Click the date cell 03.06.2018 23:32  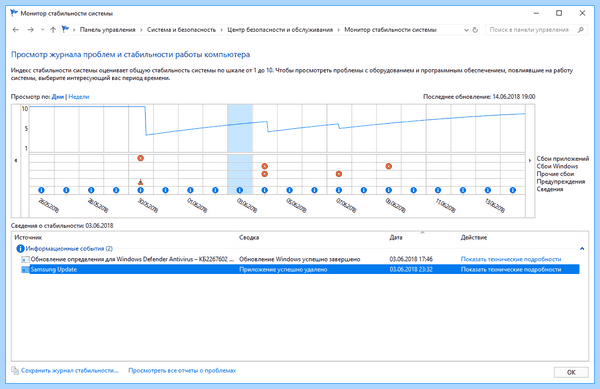click(411, 270)
